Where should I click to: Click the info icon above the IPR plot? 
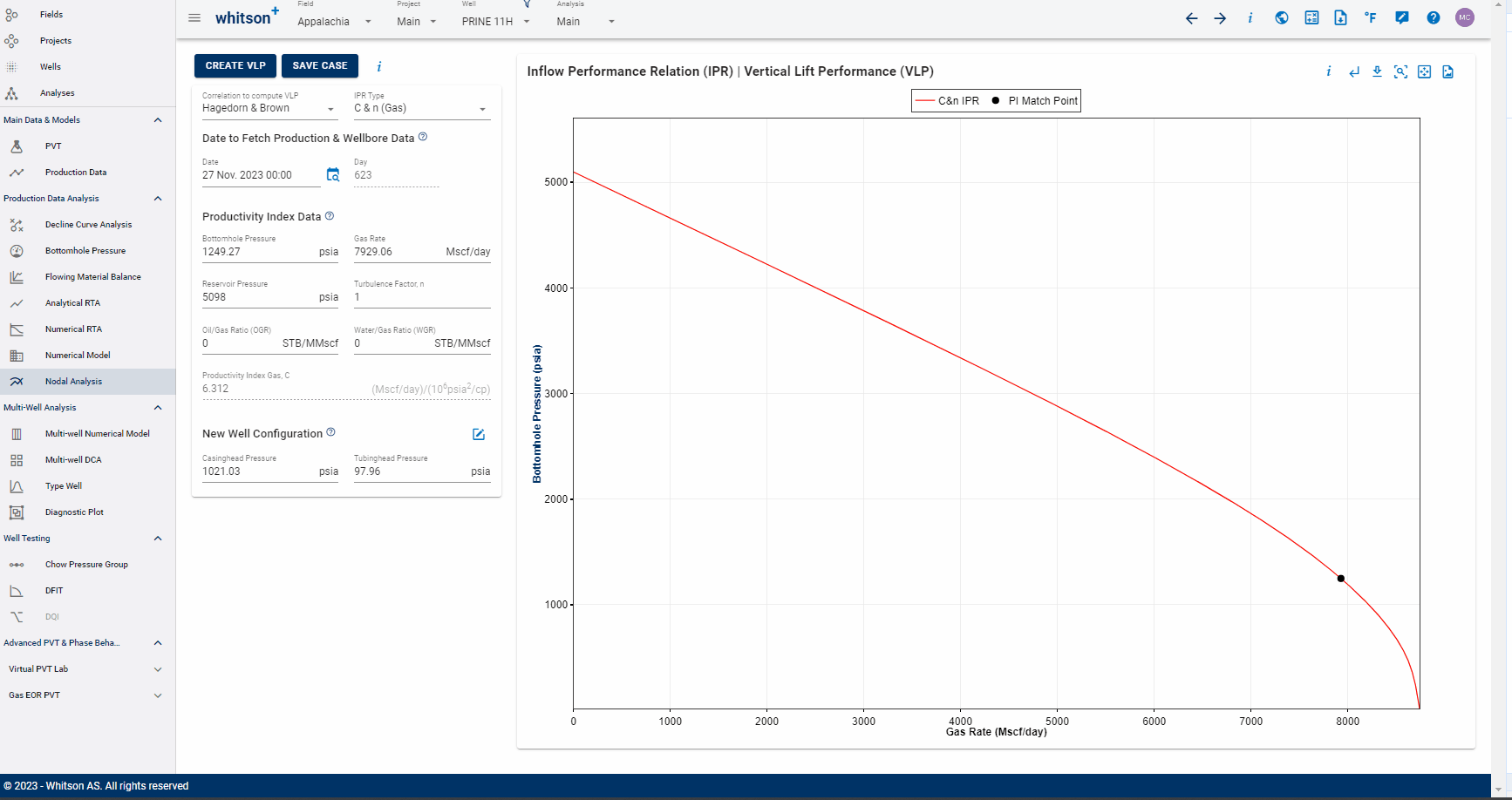point(1328,71)
